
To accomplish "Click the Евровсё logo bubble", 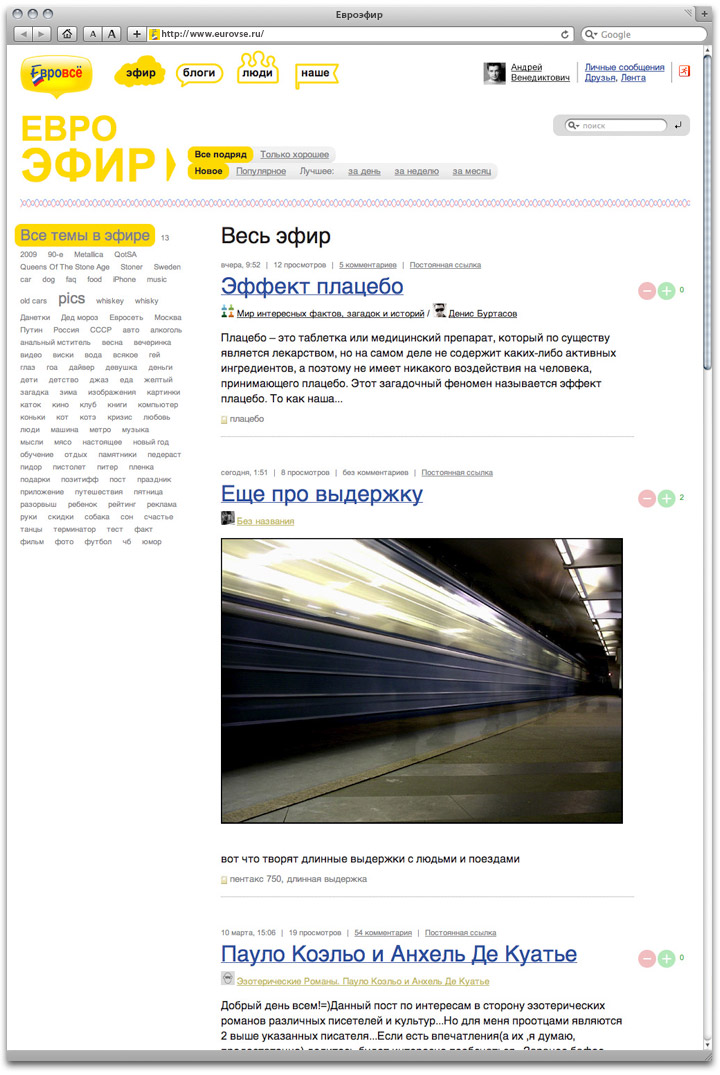I will click(x=56, y=73).
